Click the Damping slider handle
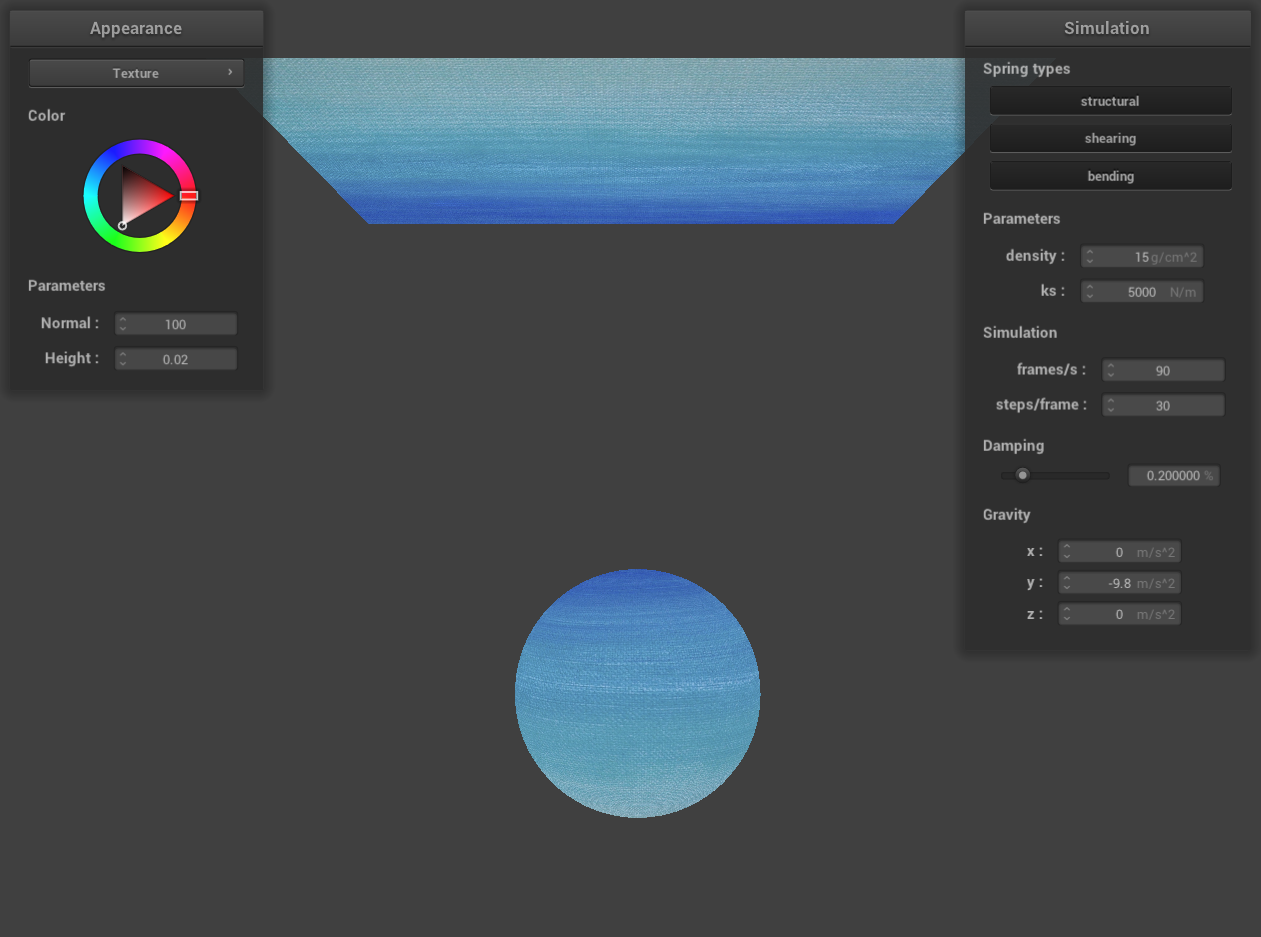 [1022, 475]
